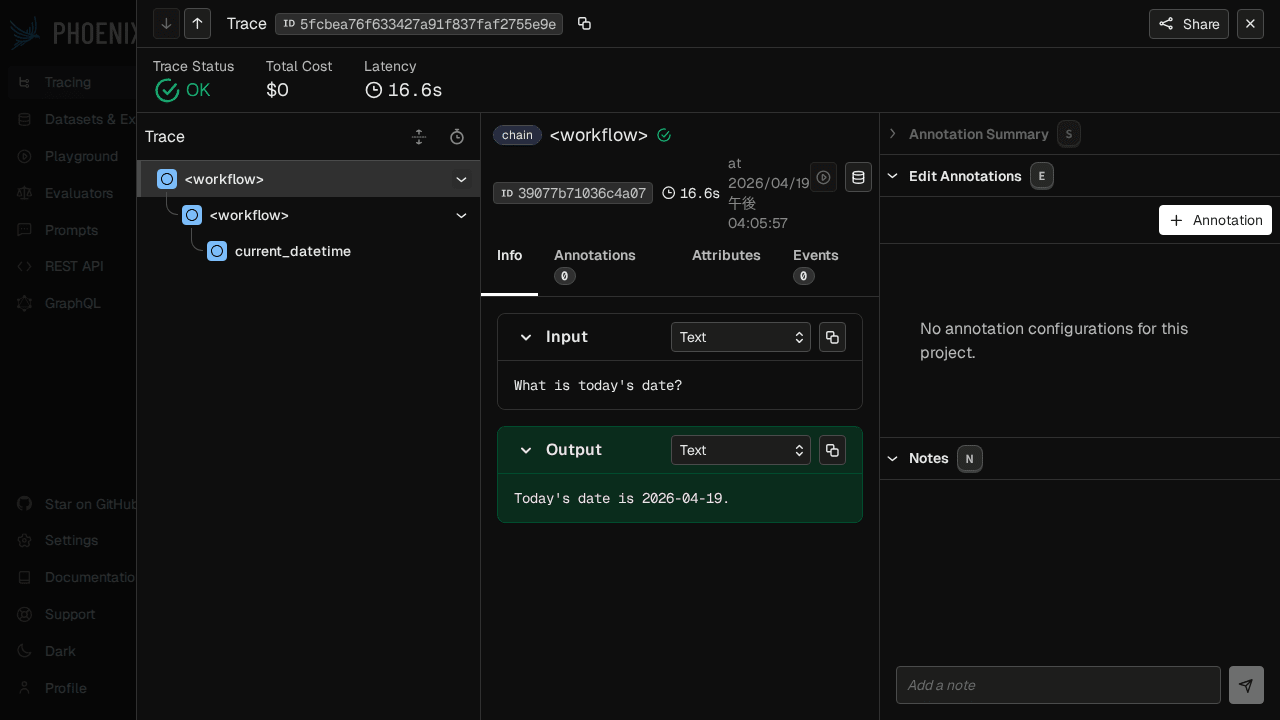Send the note with paper plane icon
The height and width of the screenshot is (720, 1280).
[1246, 685]
